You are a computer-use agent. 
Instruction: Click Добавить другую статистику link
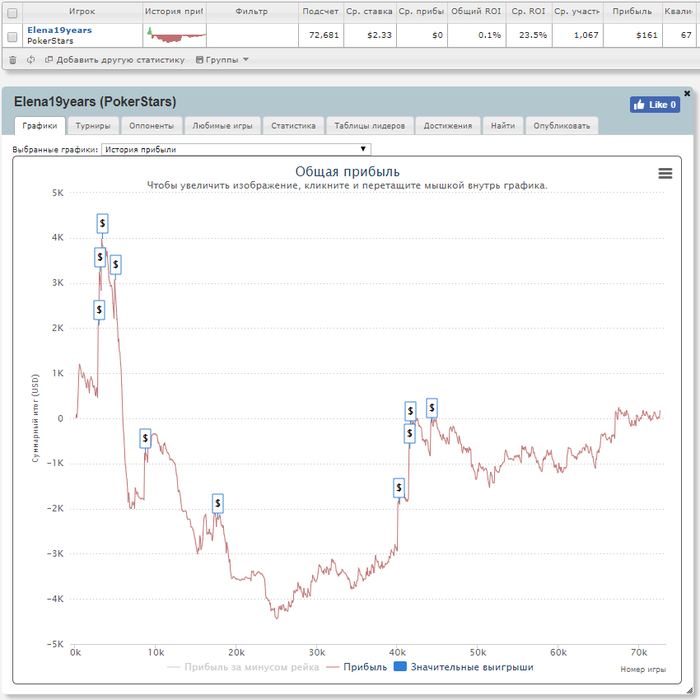(x=120, y=60)
